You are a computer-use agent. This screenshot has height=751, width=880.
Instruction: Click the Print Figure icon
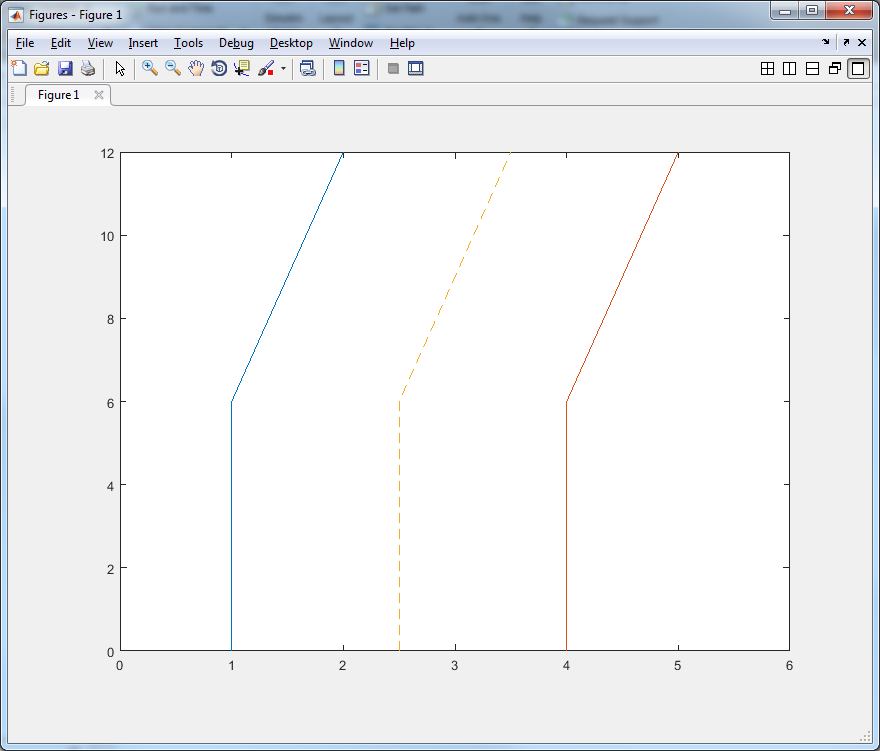pos(88,69)
